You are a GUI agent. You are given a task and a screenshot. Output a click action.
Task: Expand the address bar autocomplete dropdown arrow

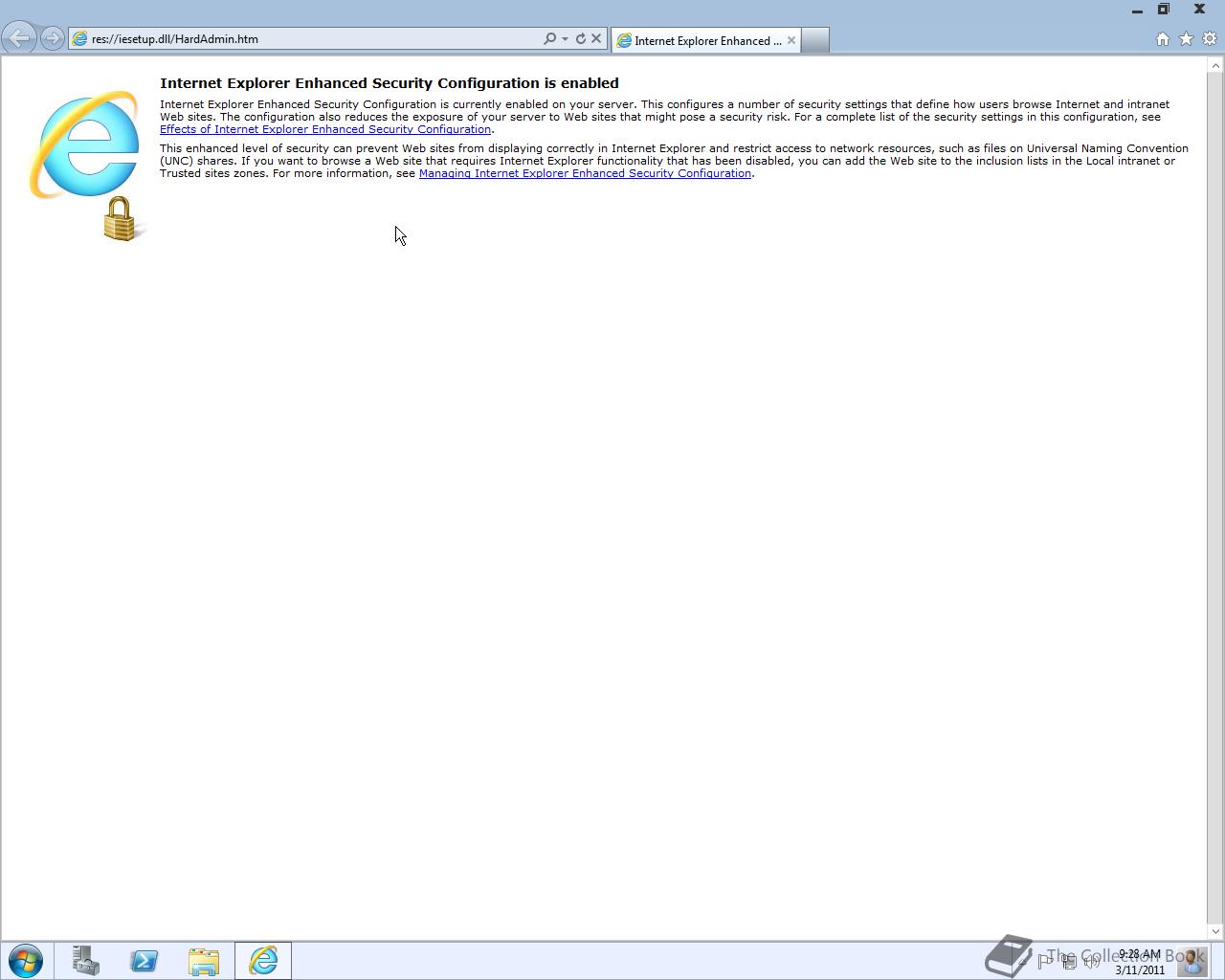tap(565, 39)
